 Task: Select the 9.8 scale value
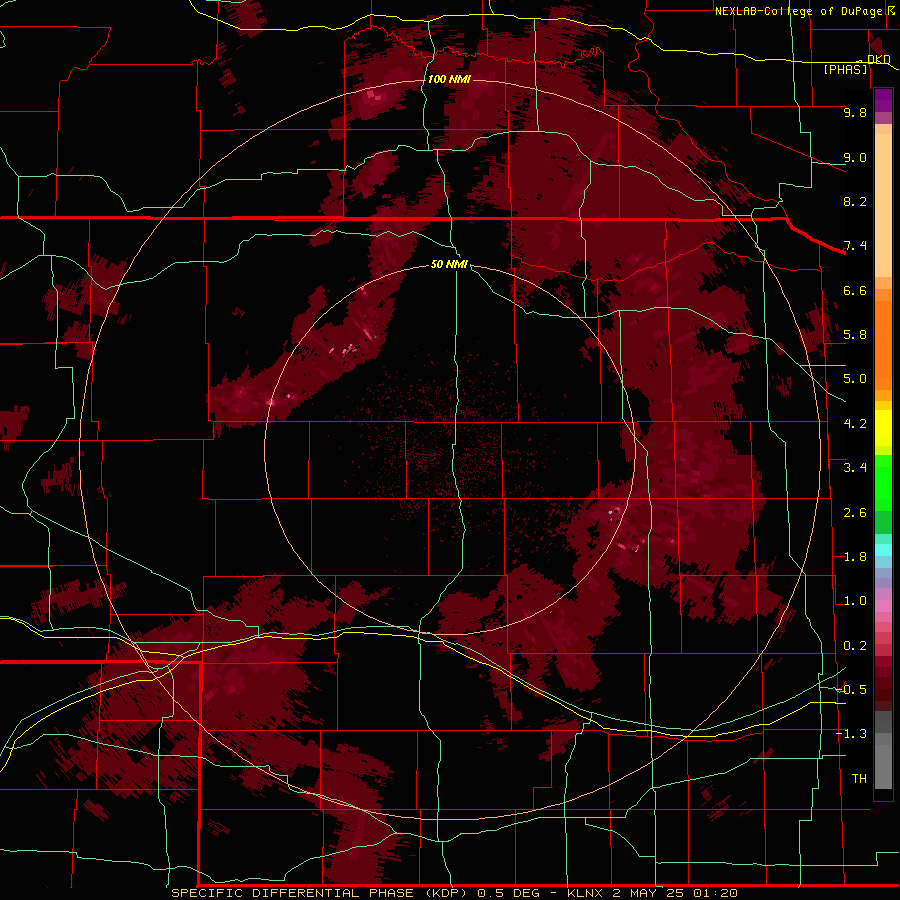(x=855, y=112)
